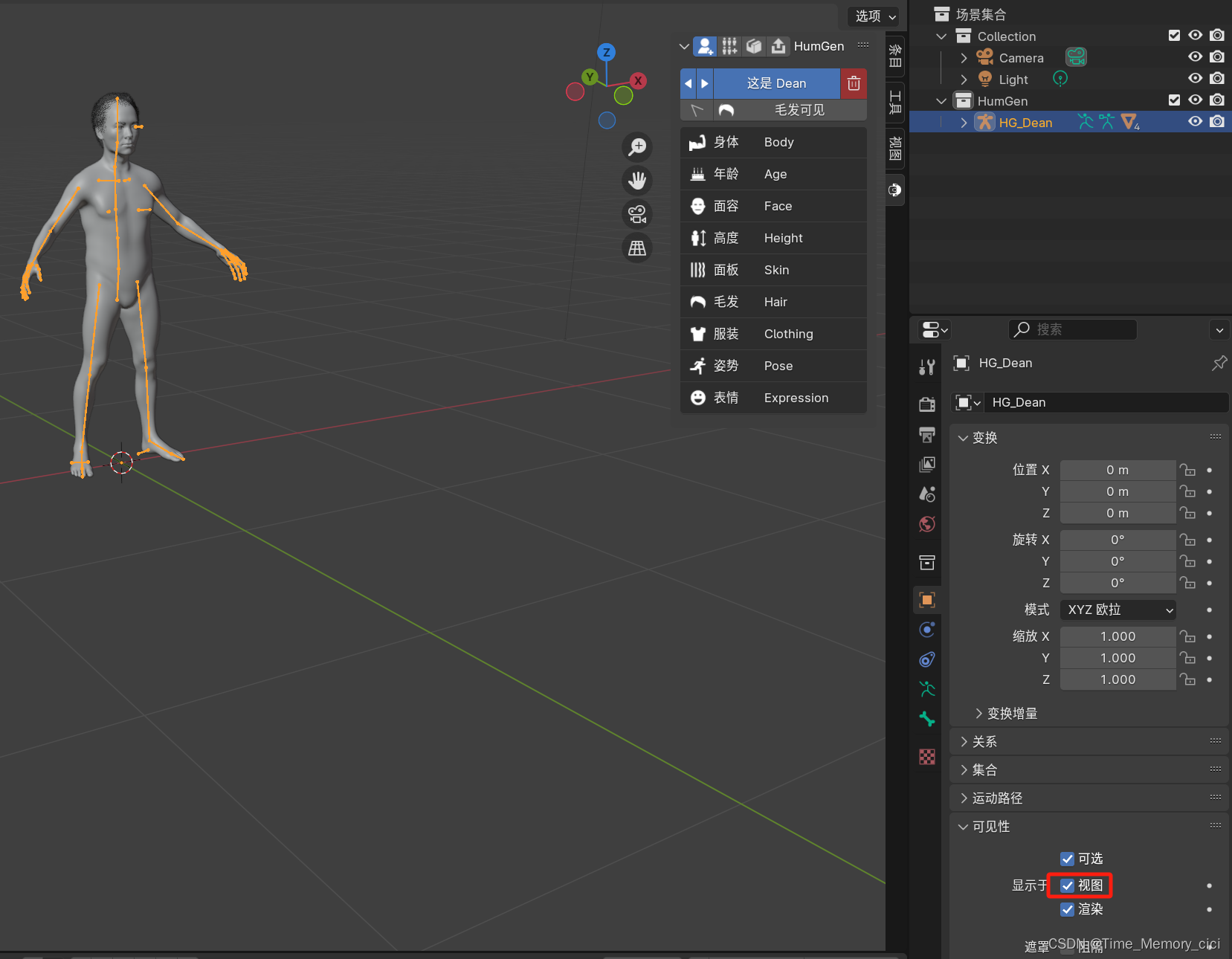This screenshot has height=959, width=1232.
Task: Collapse the 变换 transform panel
Action: click(964, 438)
